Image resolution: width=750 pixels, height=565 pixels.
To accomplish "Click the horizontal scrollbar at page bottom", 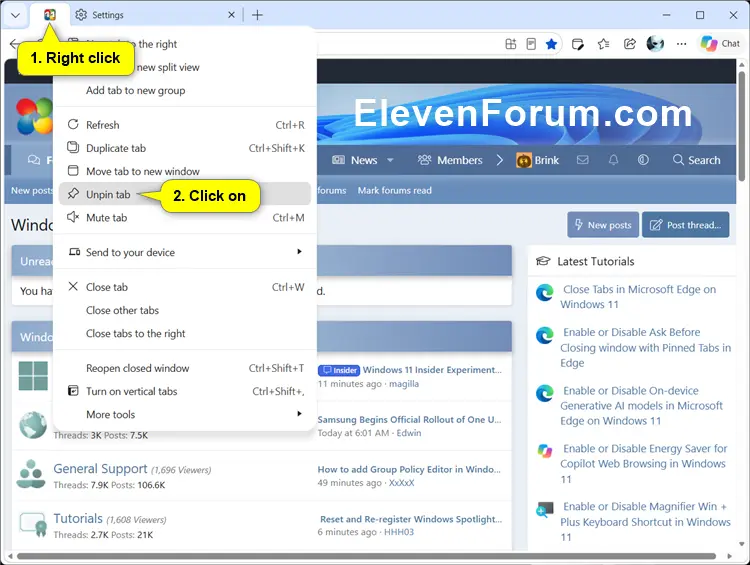I will 366,556.
